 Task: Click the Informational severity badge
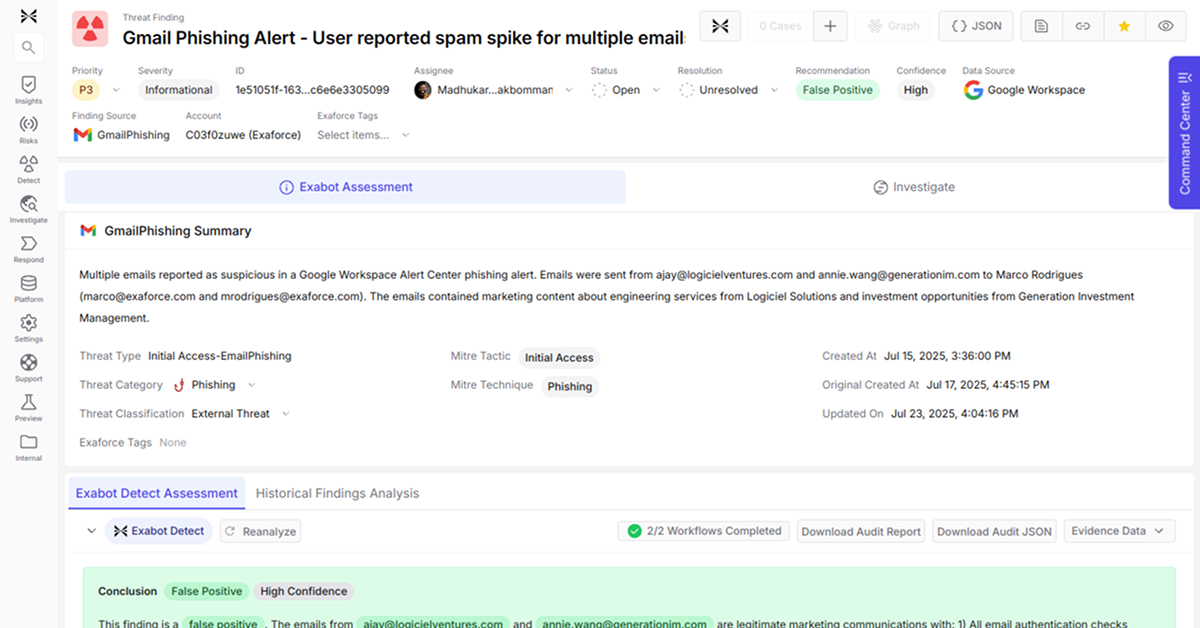pos(179,90)
